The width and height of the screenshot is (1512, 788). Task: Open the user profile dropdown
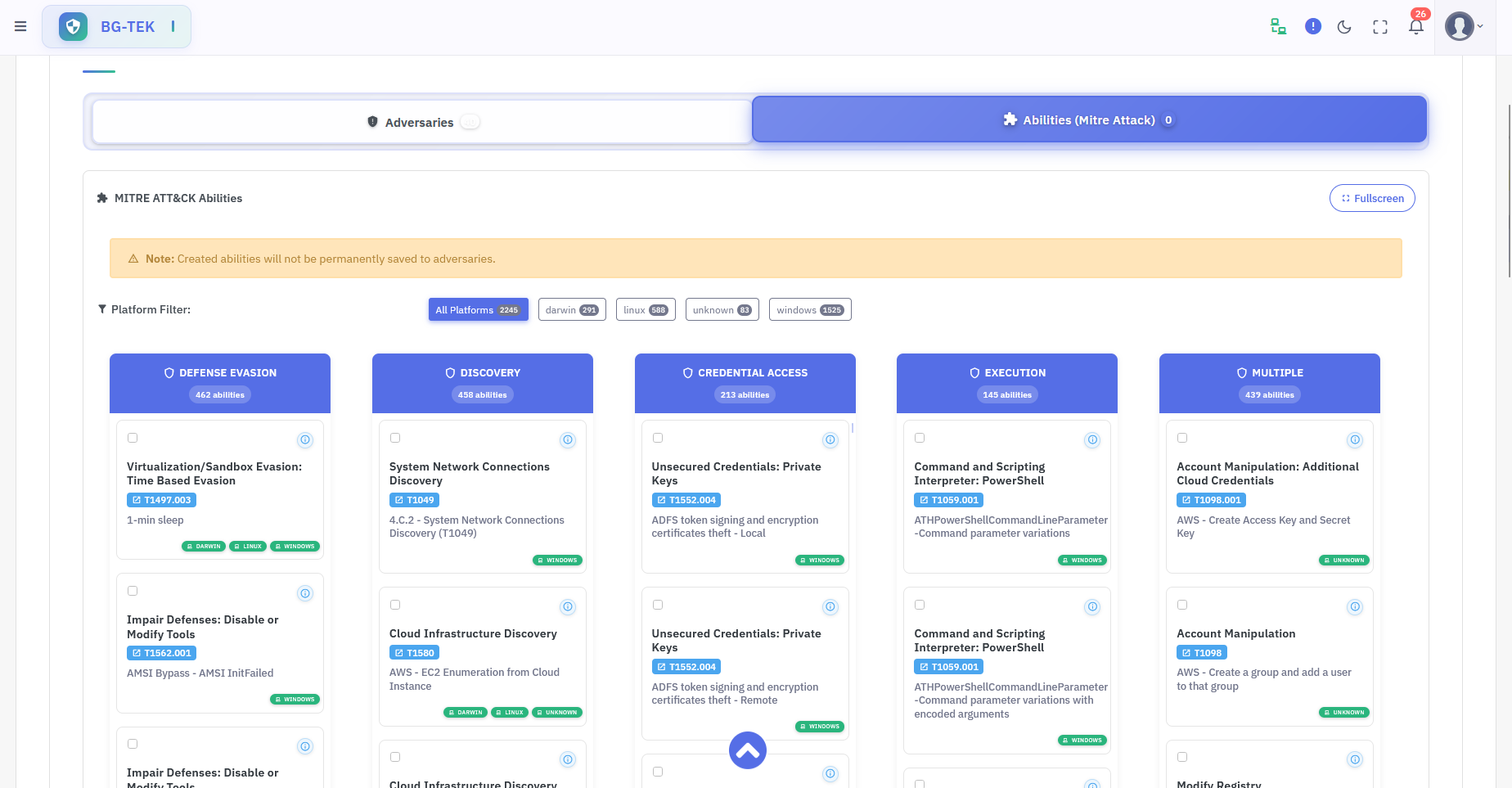1464,27
